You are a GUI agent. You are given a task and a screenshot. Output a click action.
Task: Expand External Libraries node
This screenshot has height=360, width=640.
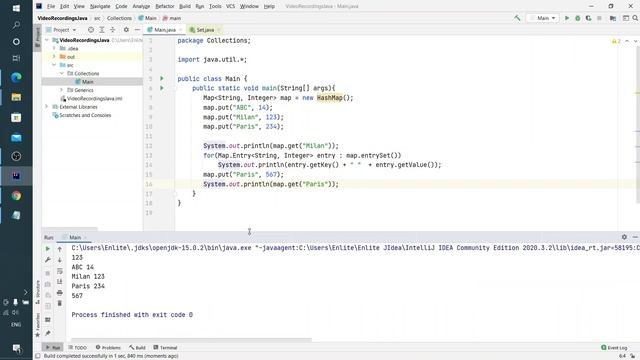pyautogui.click(x=47, y=107)
